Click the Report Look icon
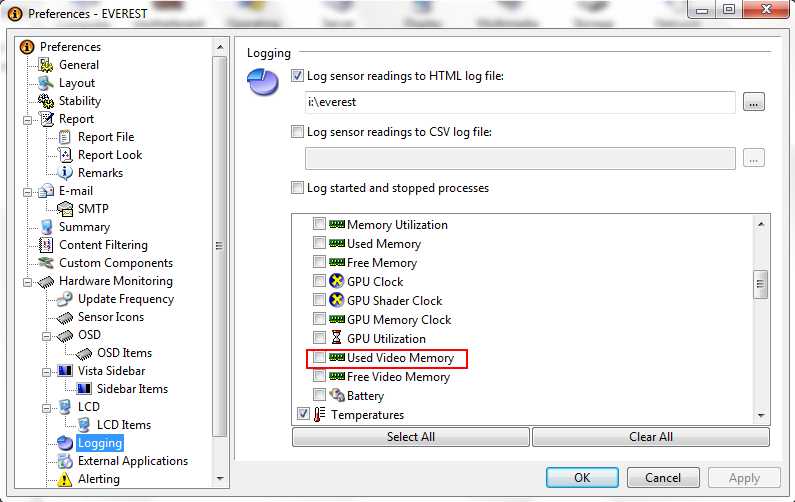 [x=65, y=155]
